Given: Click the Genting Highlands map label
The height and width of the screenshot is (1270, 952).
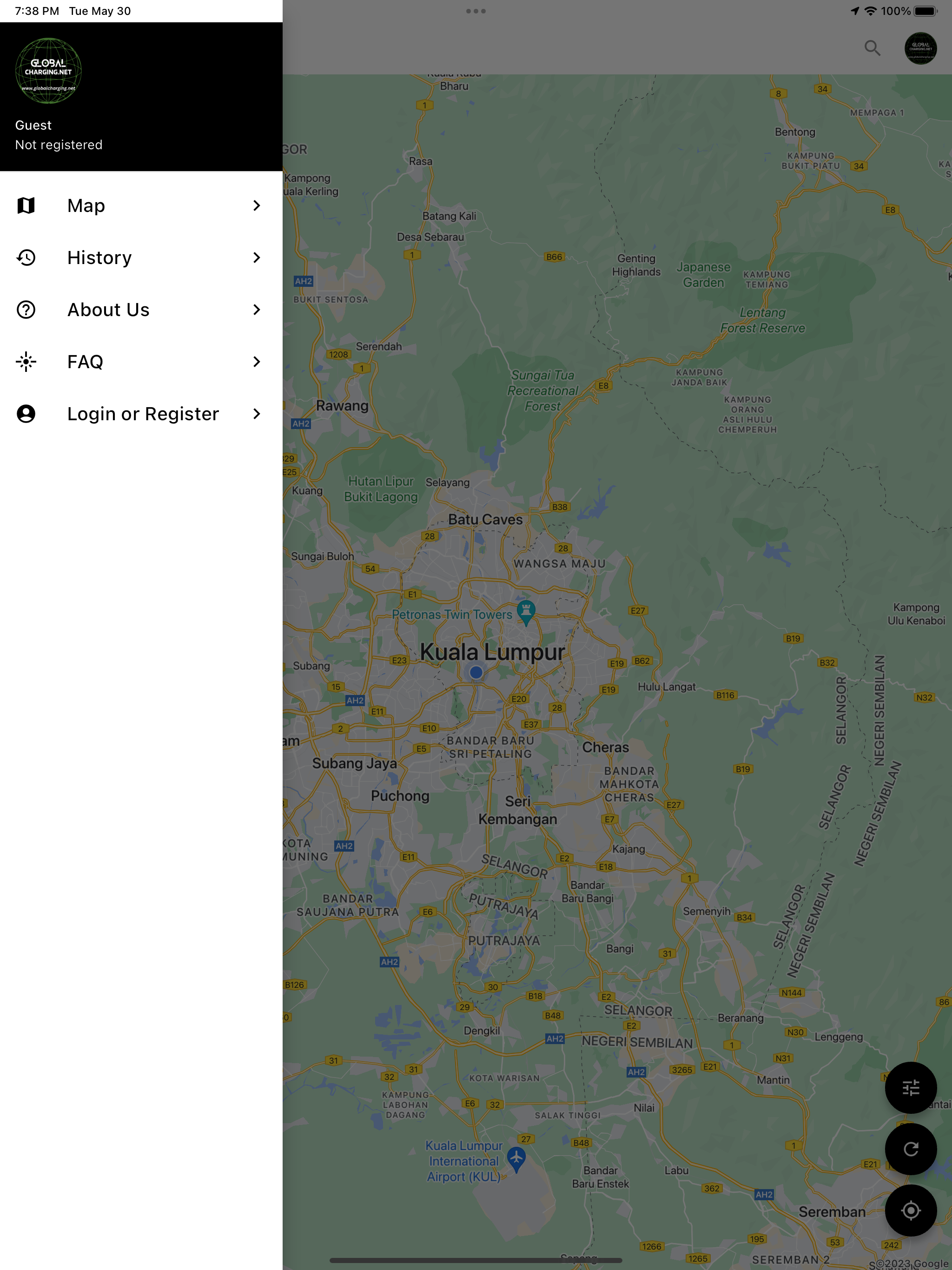Looking at the screenshot, I should (636, 265).
